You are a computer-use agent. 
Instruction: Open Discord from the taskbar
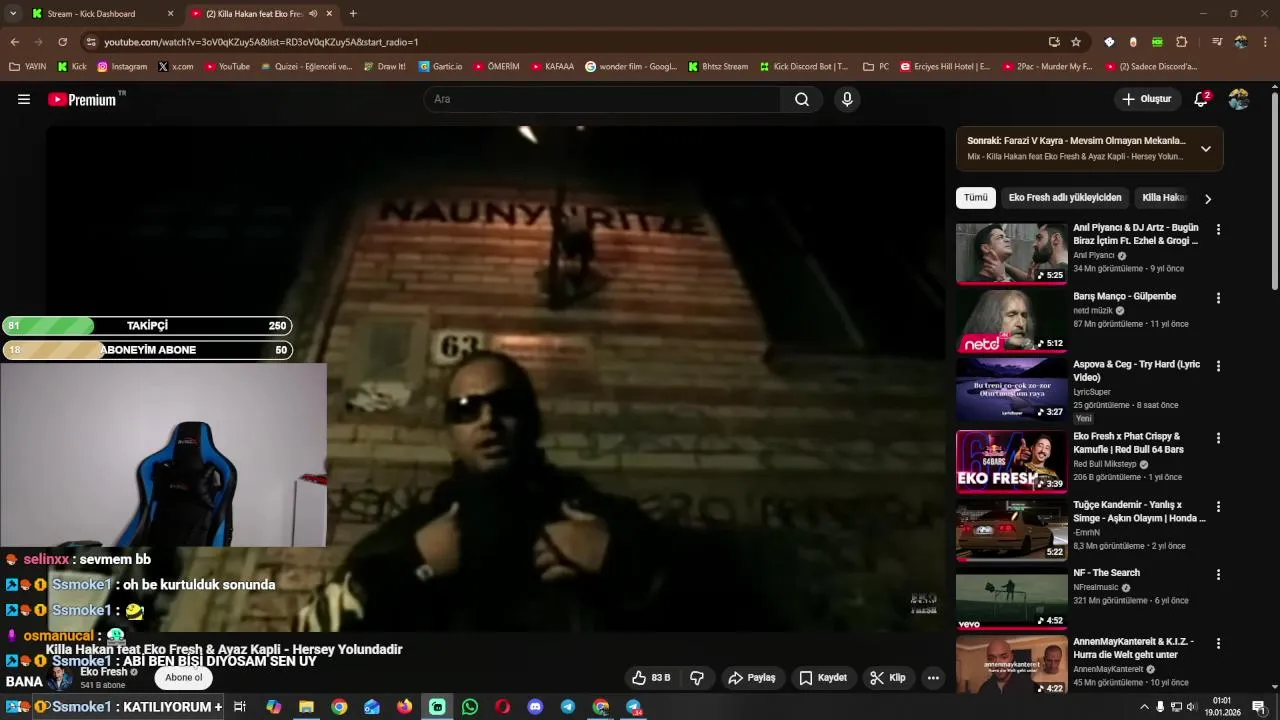point(535,707)
